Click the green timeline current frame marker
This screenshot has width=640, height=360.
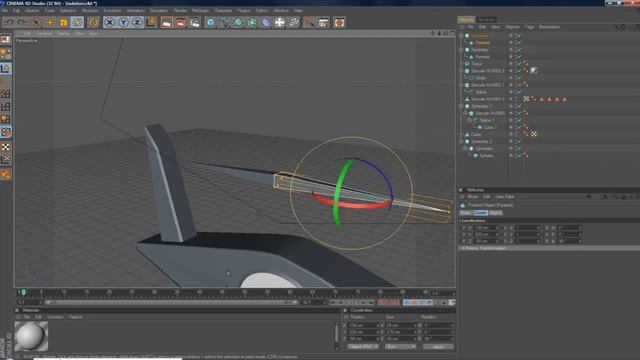click(x=24, y=292)
